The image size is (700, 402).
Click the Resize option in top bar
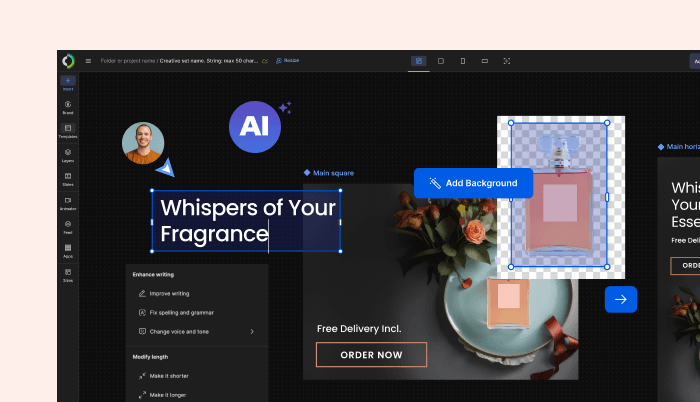click(x=287, y=61)
